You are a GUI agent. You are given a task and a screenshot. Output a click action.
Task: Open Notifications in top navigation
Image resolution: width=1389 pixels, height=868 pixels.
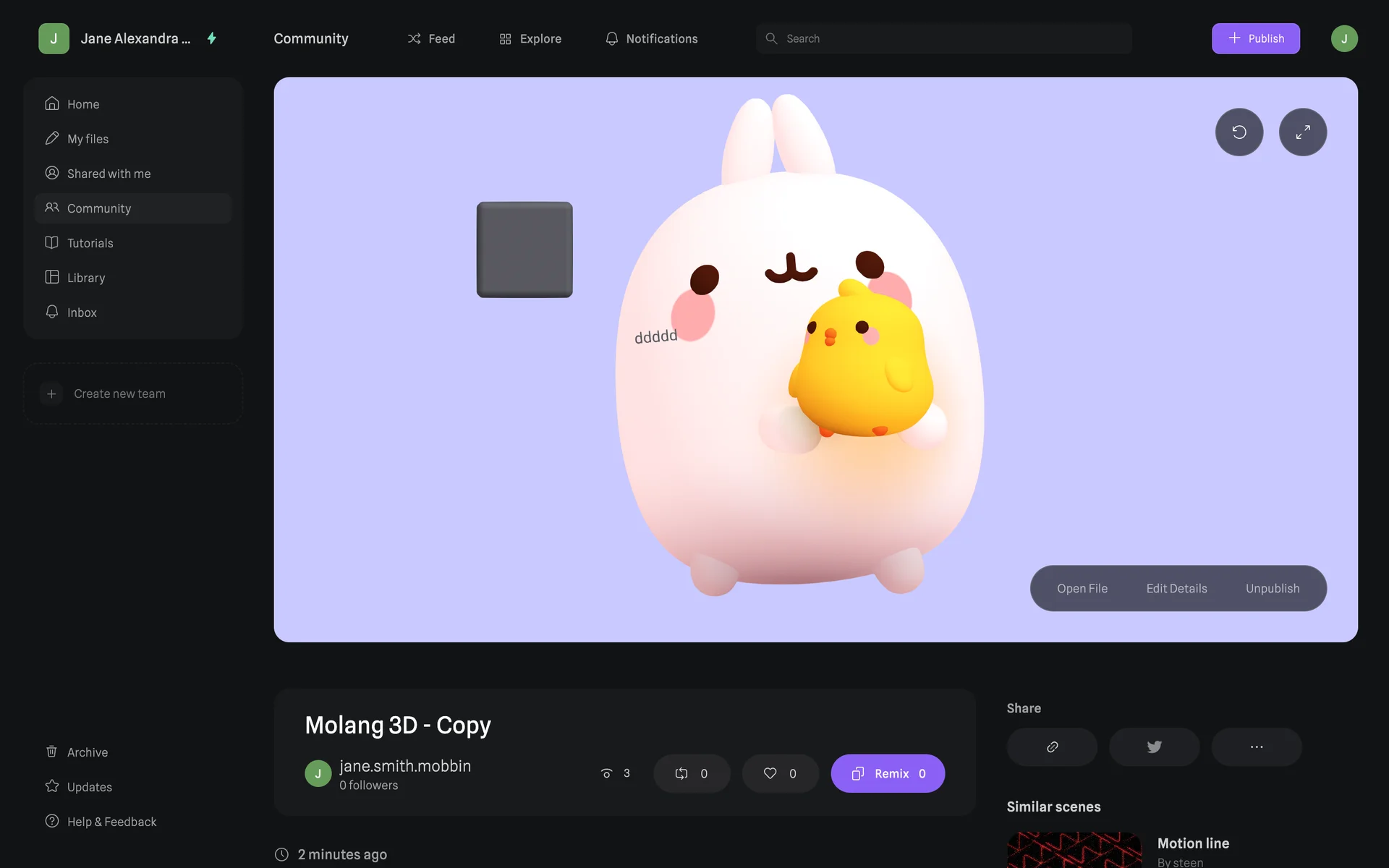[651, 38]
